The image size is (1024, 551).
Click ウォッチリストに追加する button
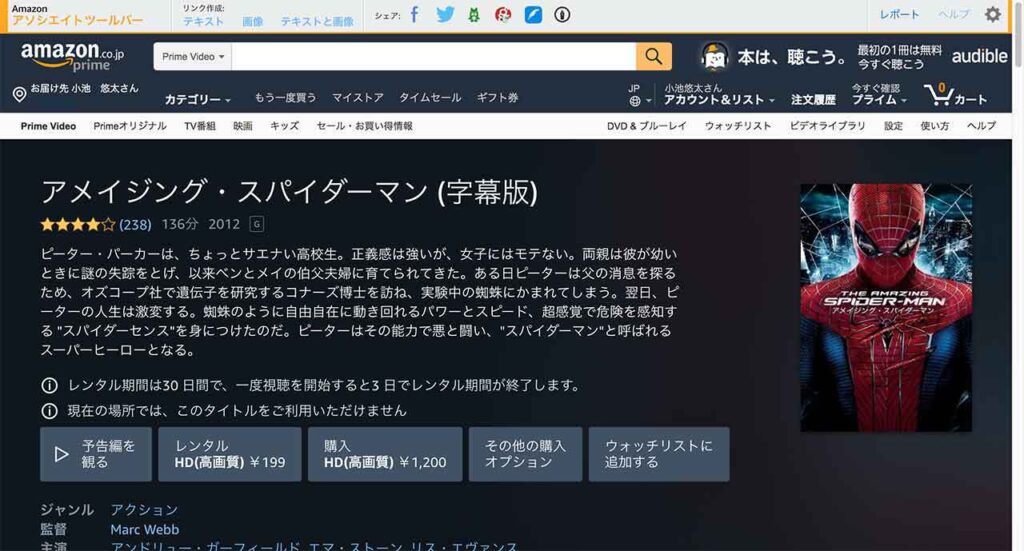click(659, 454)
